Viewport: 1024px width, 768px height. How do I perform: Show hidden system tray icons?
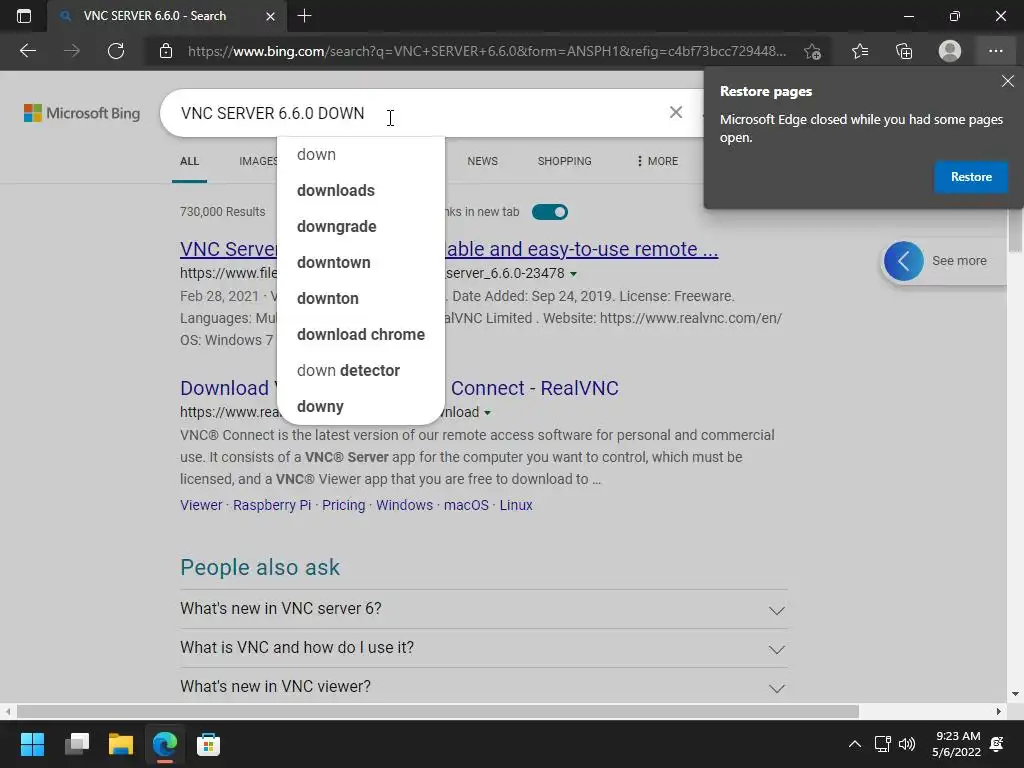pos(854,744)
